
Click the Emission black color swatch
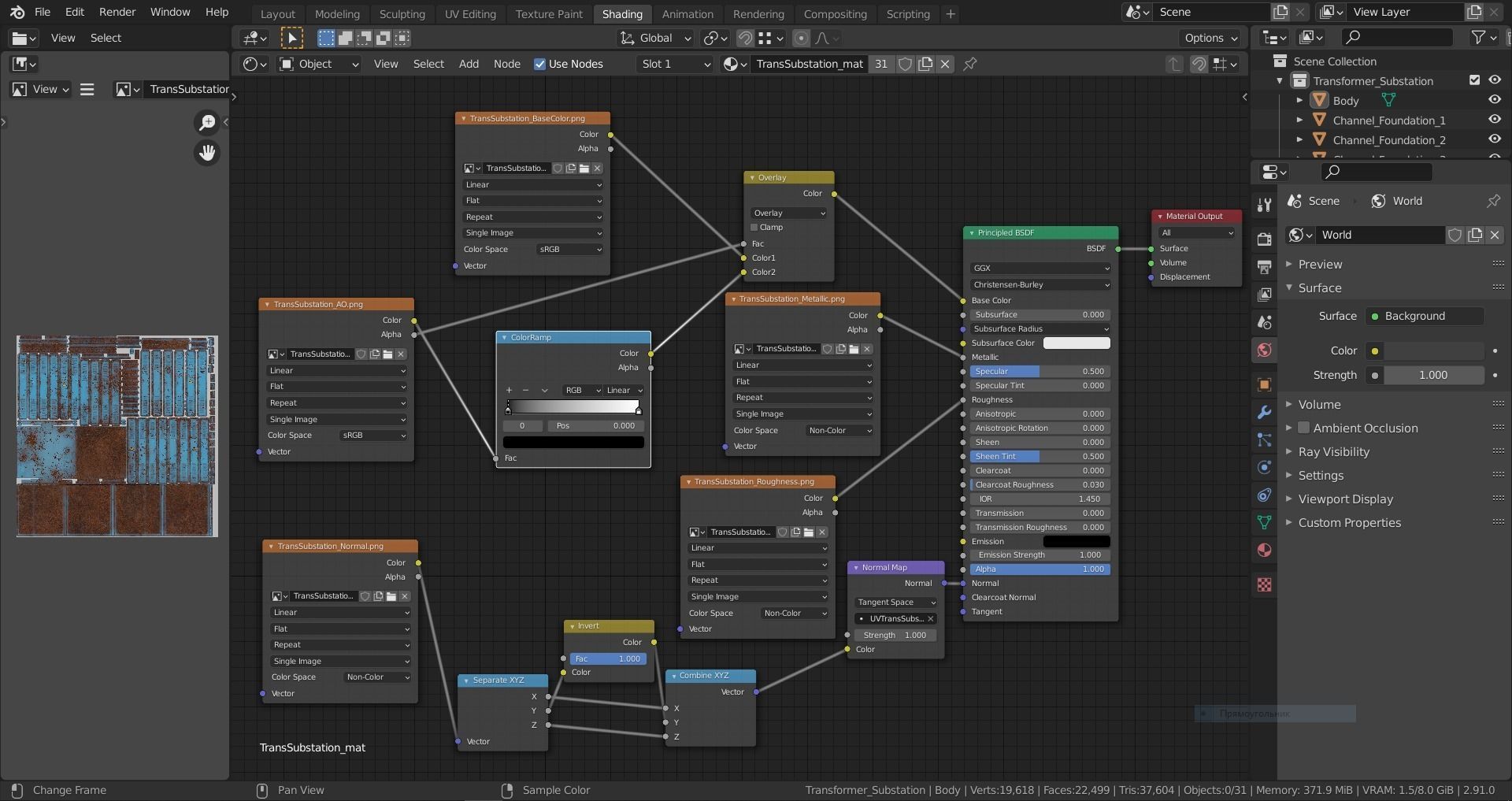point(1077,541)
